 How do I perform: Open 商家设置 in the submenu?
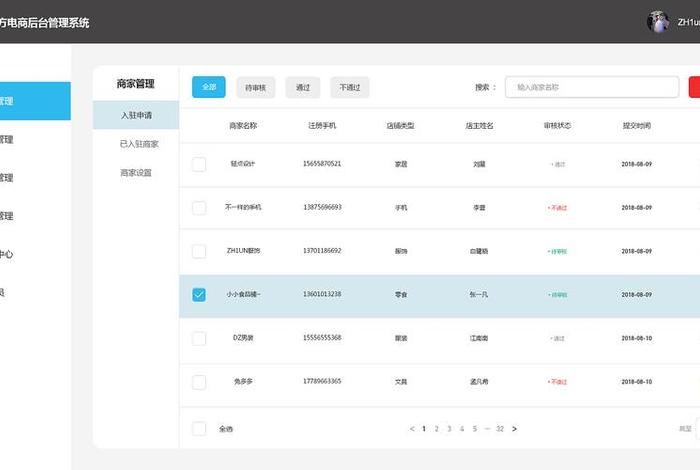tap(136, 173)
